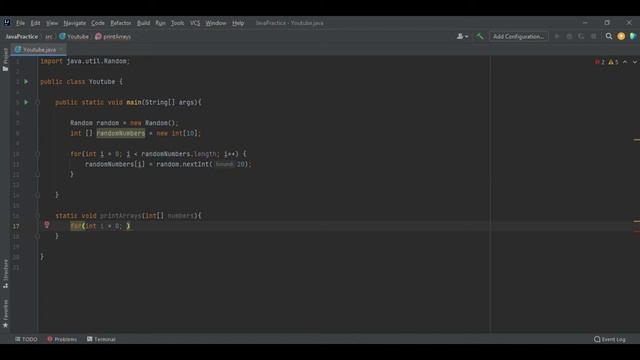
Task: Run the Youtube class gutter arrow
Action: pos(26,82)
